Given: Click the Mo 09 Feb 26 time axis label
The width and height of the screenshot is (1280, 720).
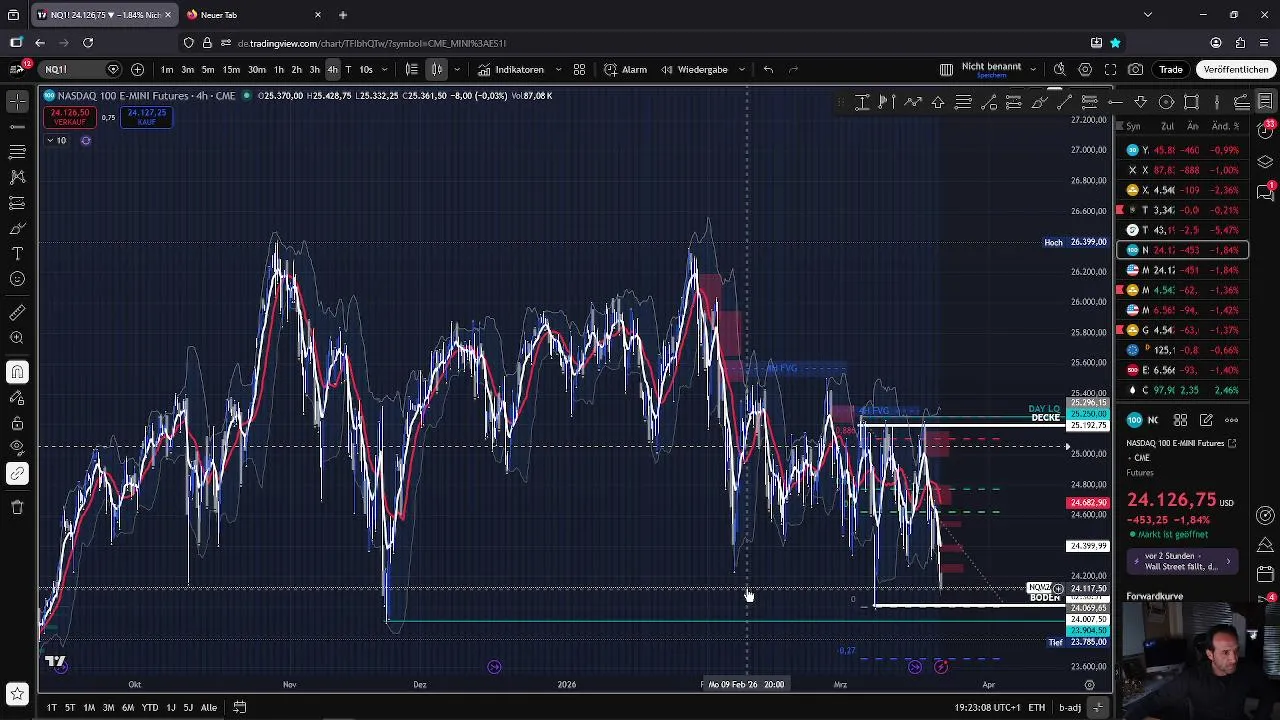Looking at the screenshot, I should click(x=745, y=685).
